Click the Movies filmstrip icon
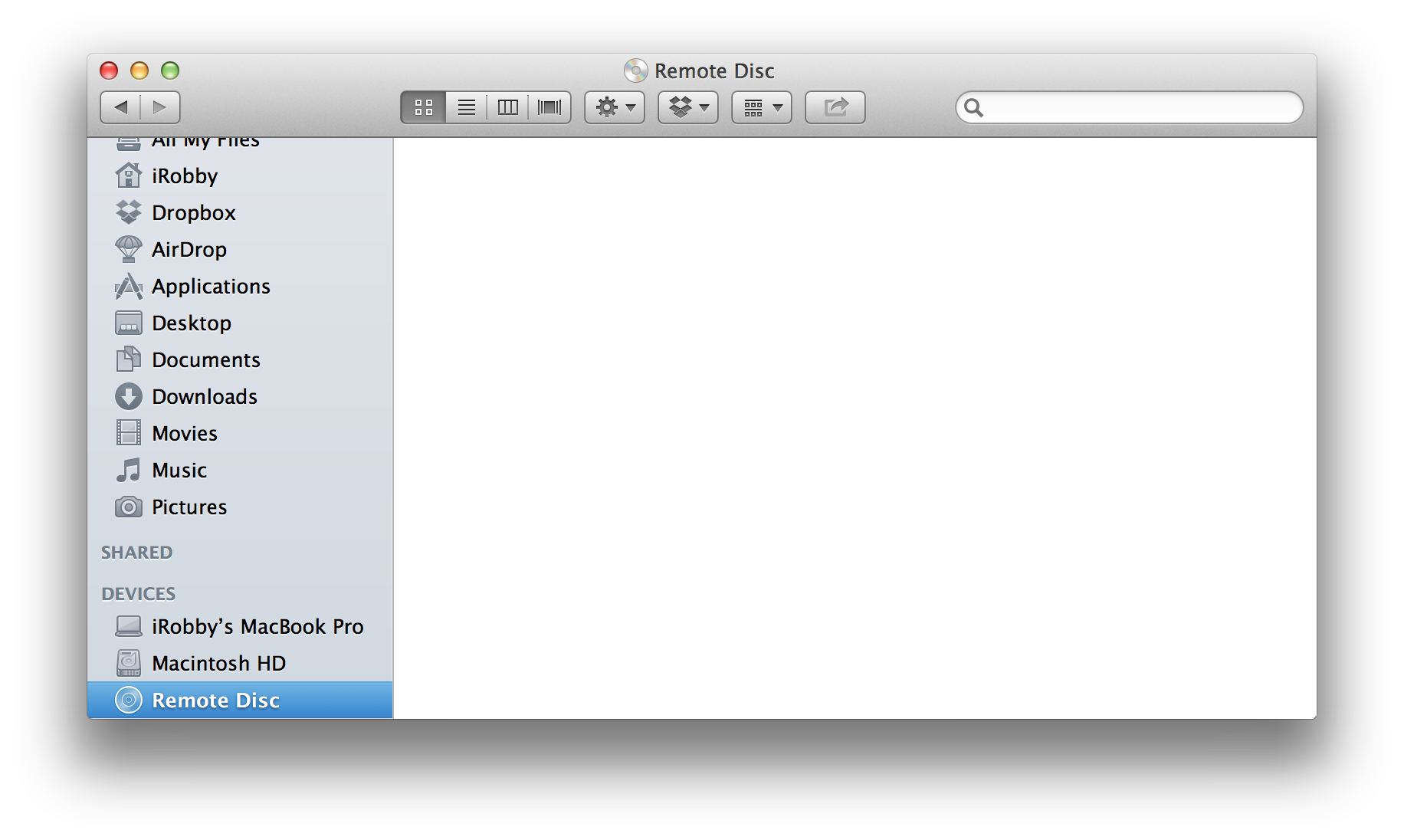 click(x=128, y=433)
